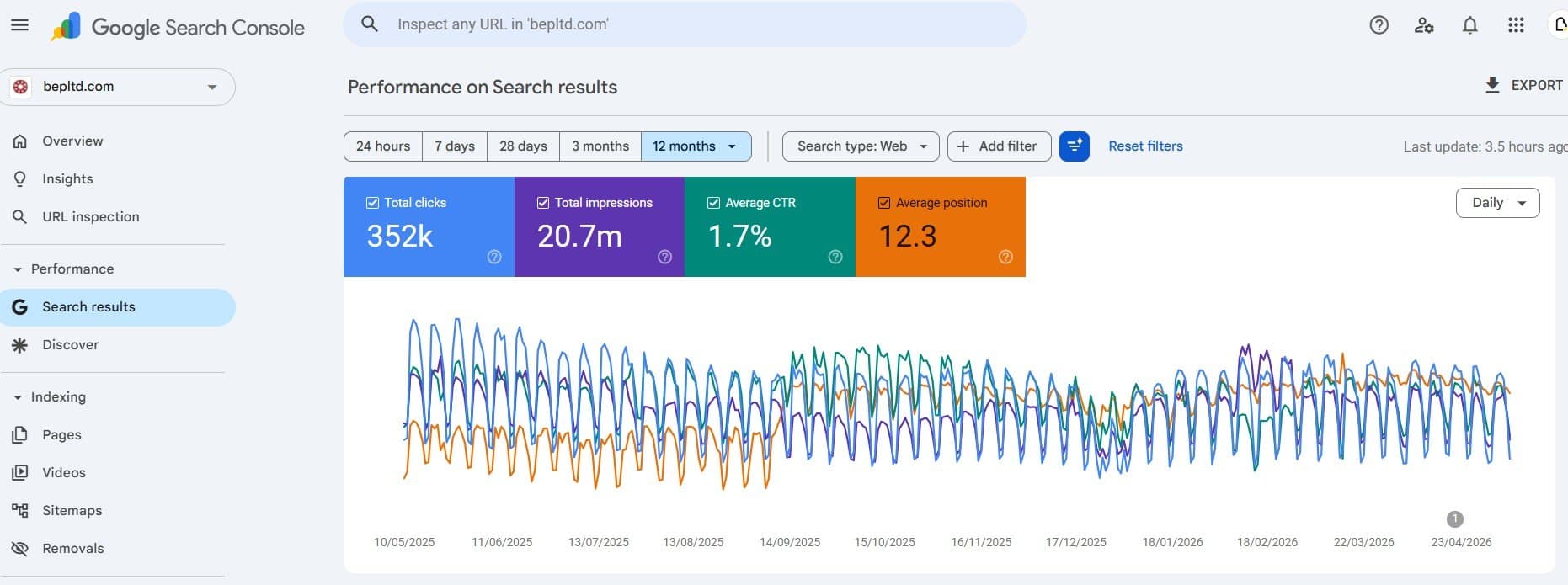
Task: Open users and permissions settings icon
Action: pos(1424,25)
